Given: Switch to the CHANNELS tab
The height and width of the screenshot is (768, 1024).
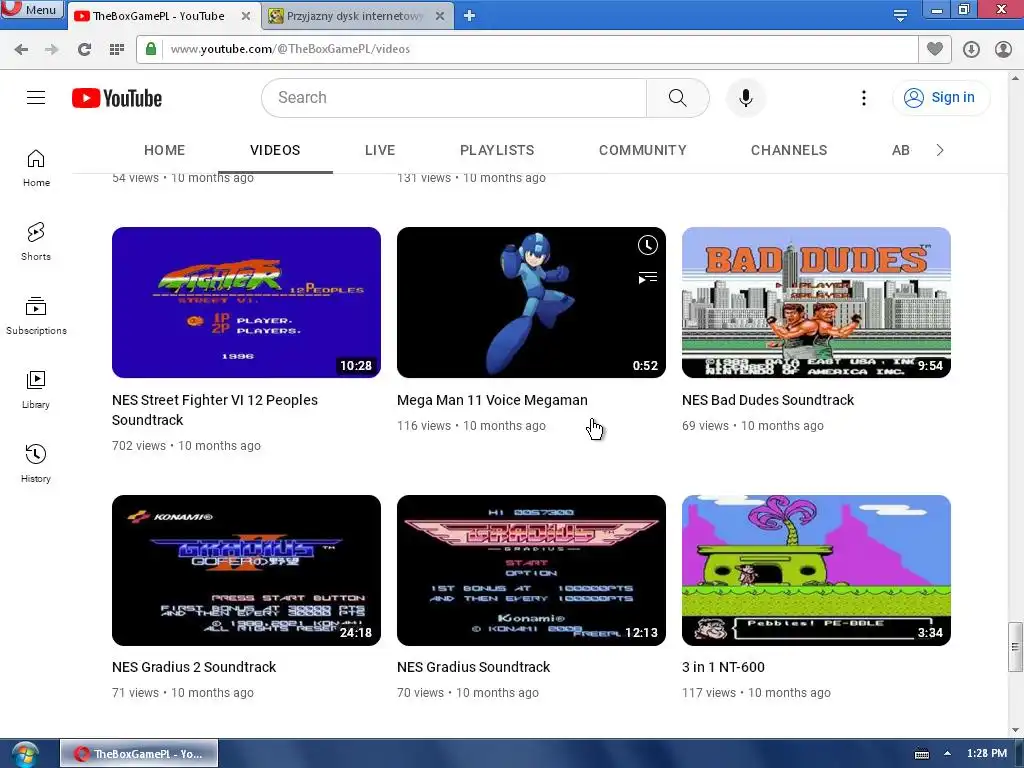Looking at the screenshot, I should (x=789, y=150).
